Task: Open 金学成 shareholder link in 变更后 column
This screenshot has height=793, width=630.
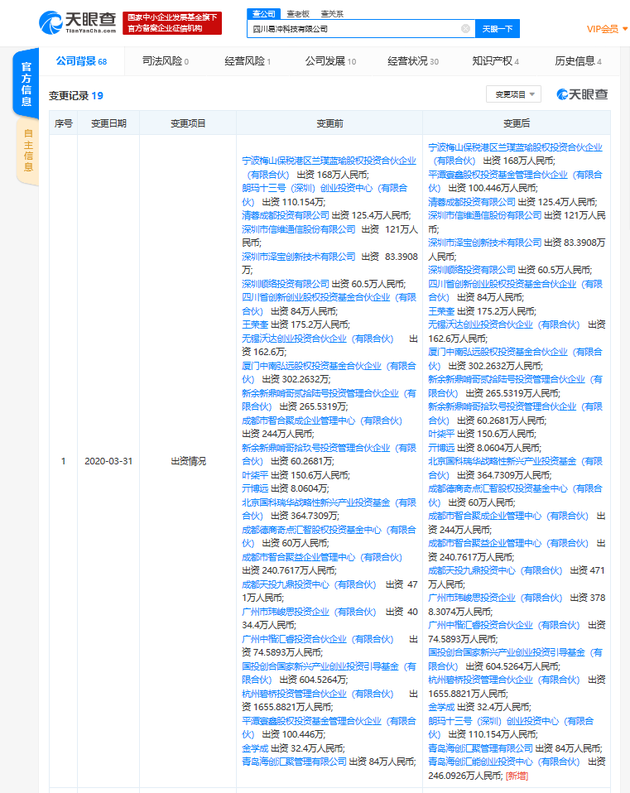Action: click(441, 707)
